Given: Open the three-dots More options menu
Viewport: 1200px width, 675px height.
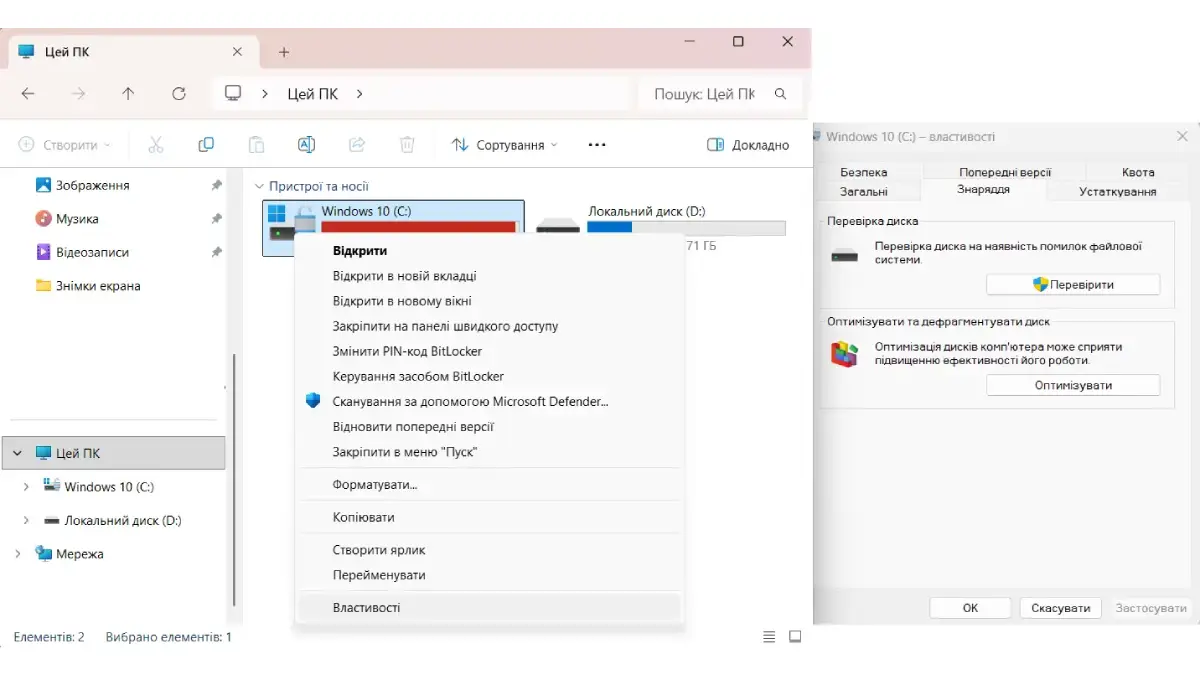Looking at the screenshot, I should [x=597, y=145].
